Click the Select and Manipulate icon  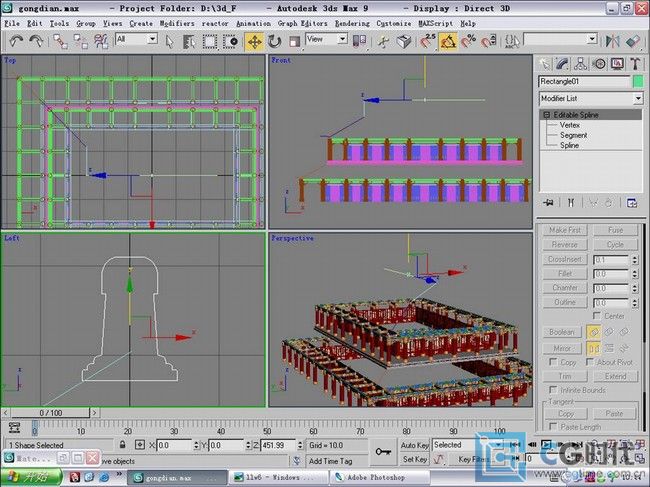[x=383, y=41]
